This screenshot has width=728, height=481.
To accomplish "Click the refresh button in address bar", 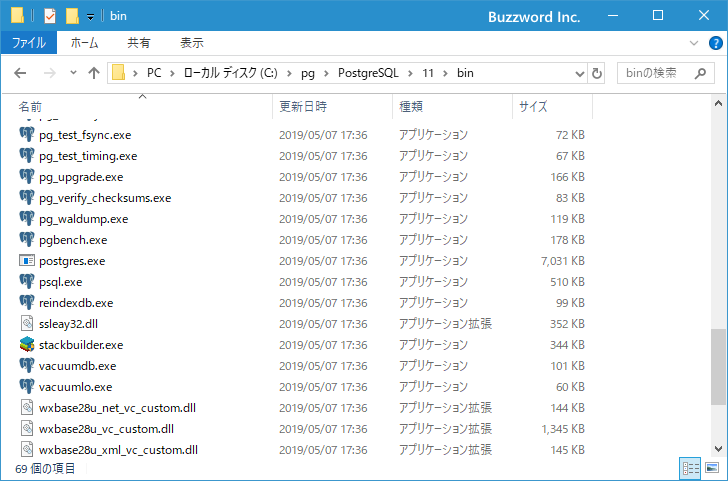I will click(x=597, y=73).
